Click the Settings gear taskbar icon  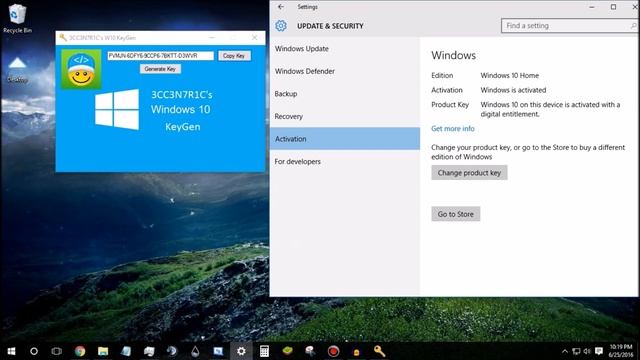pos(241,351)
